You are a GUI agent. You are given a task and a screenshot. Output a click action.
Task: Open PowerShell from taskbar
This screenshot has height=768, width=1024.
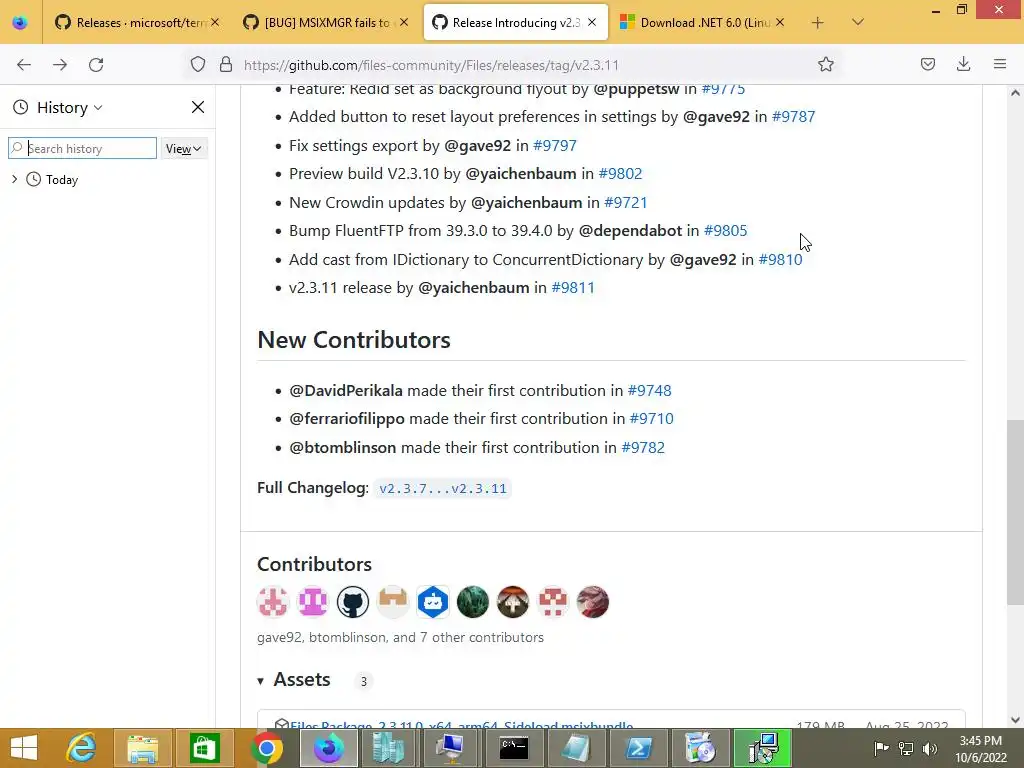click(637, 748)
